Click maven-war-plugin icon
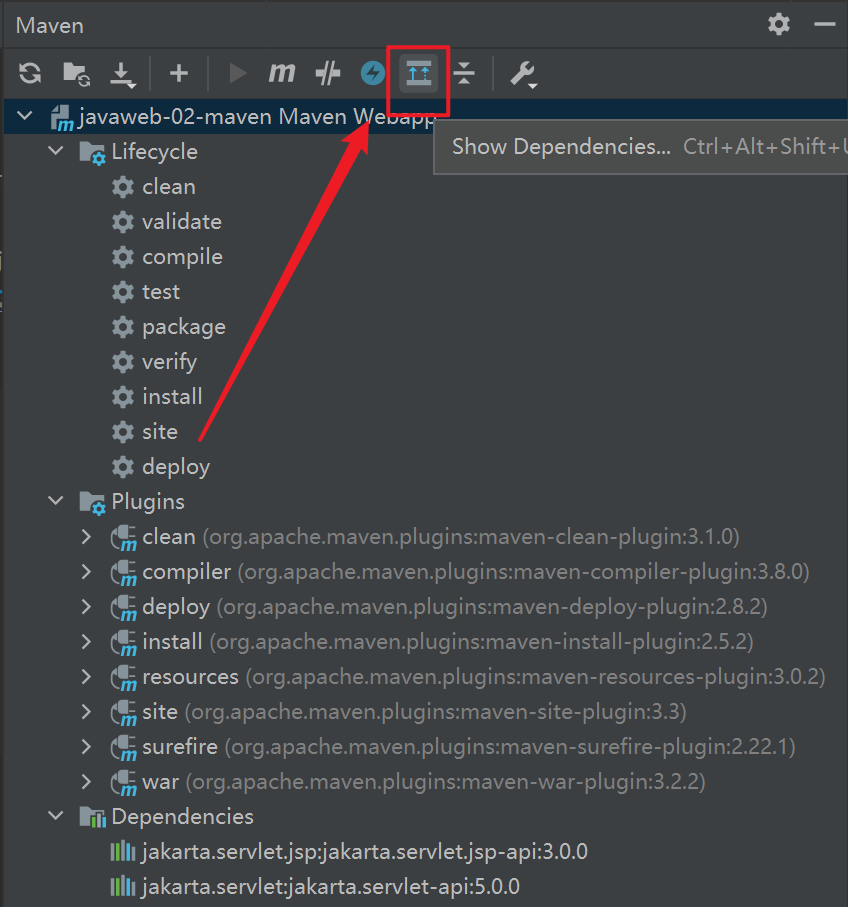This screenshot has height=907, width=848. [x=123, y=783]
